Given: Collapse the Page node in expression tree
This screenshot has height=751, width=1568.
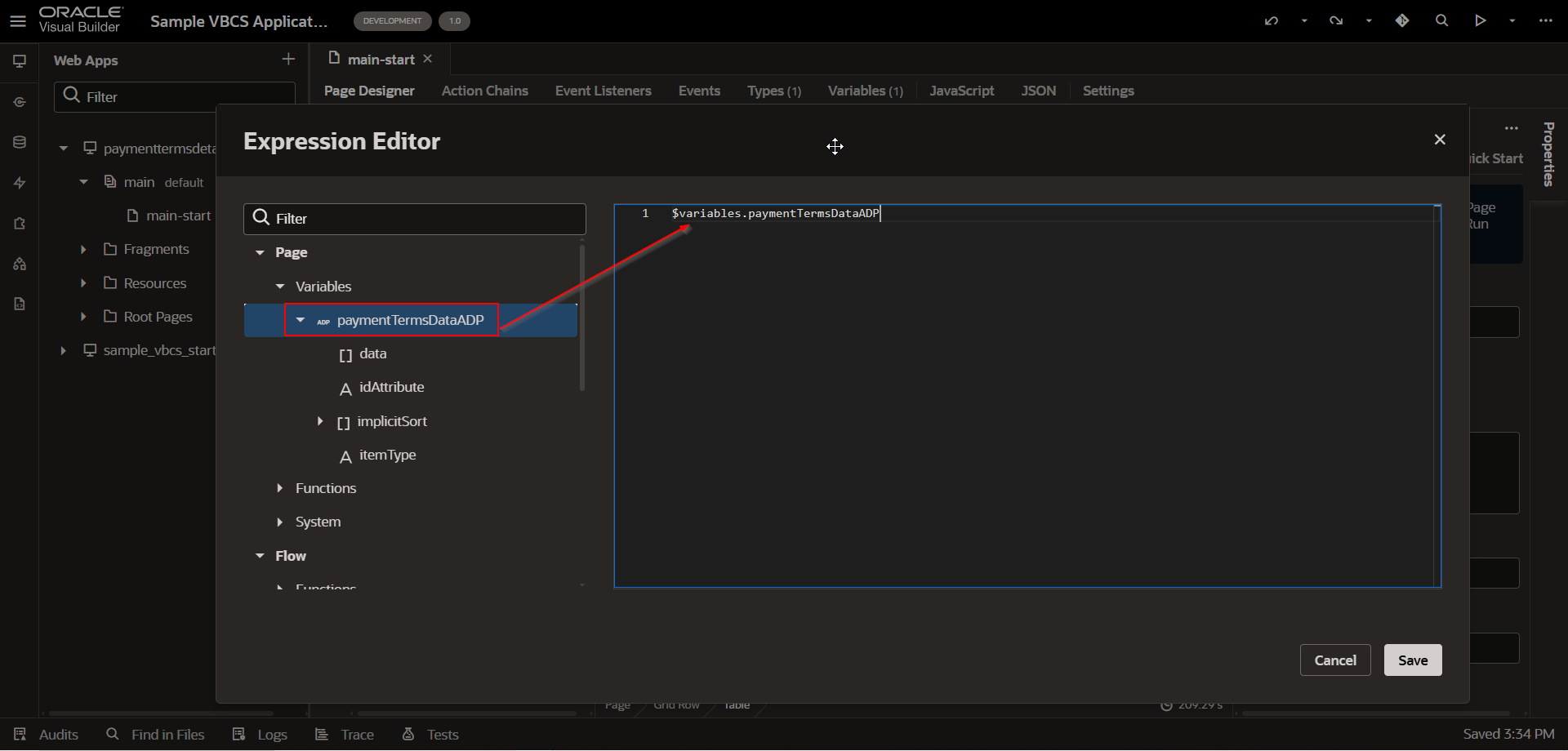Looking at the screenshot, I should click(260, 253).
